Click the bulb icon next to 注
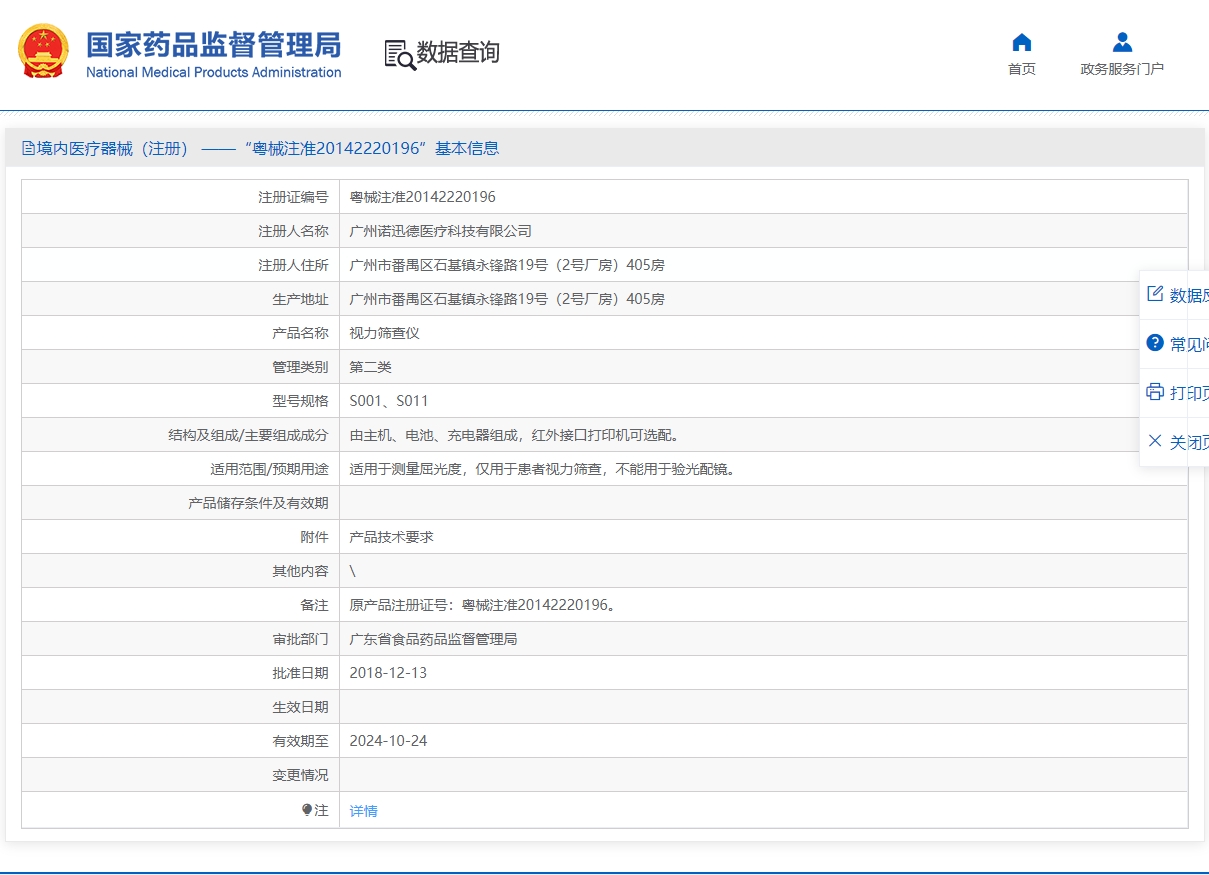Viewport: 1209px width, 875px height. click(x=307, y=810)
